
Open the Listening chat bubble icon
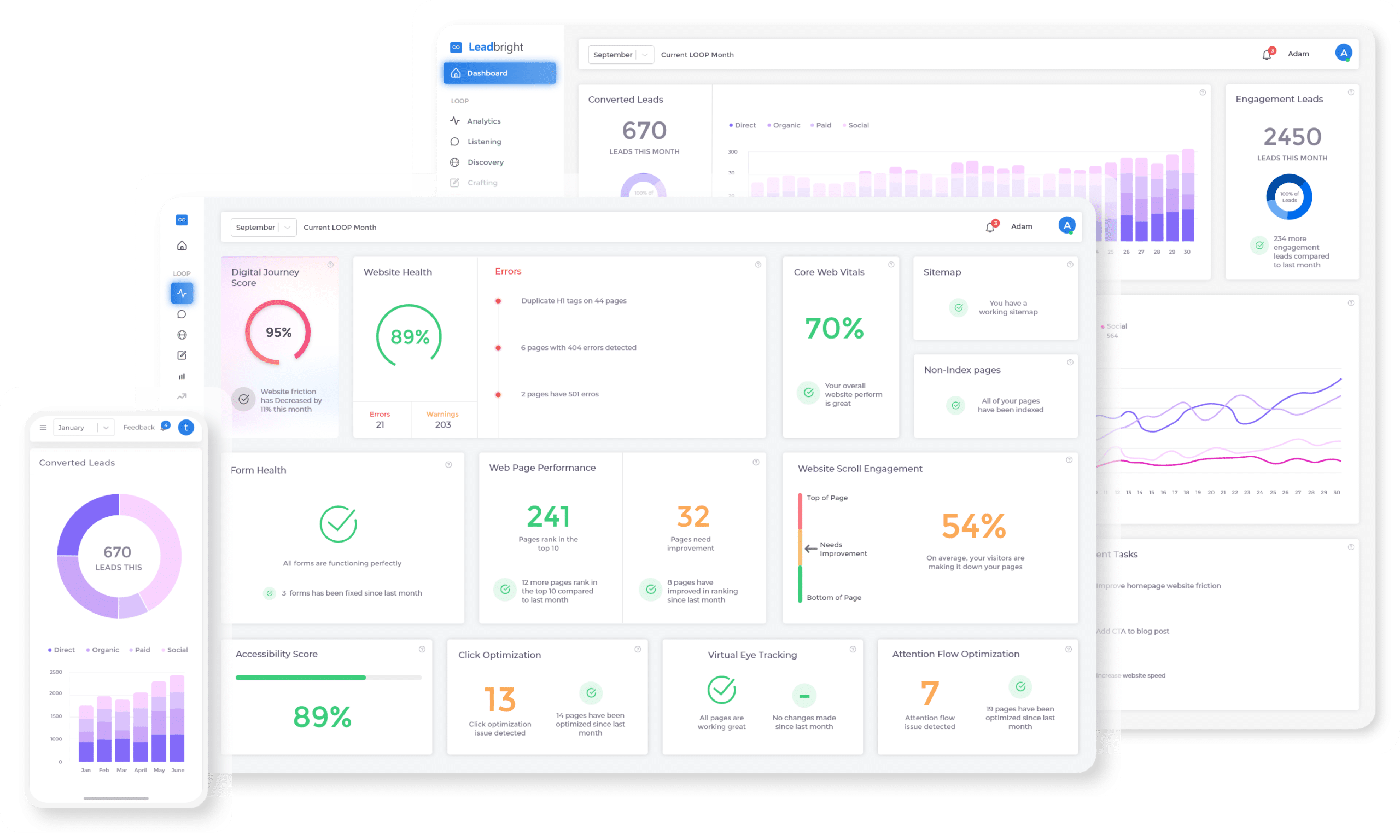pos(182,313)
